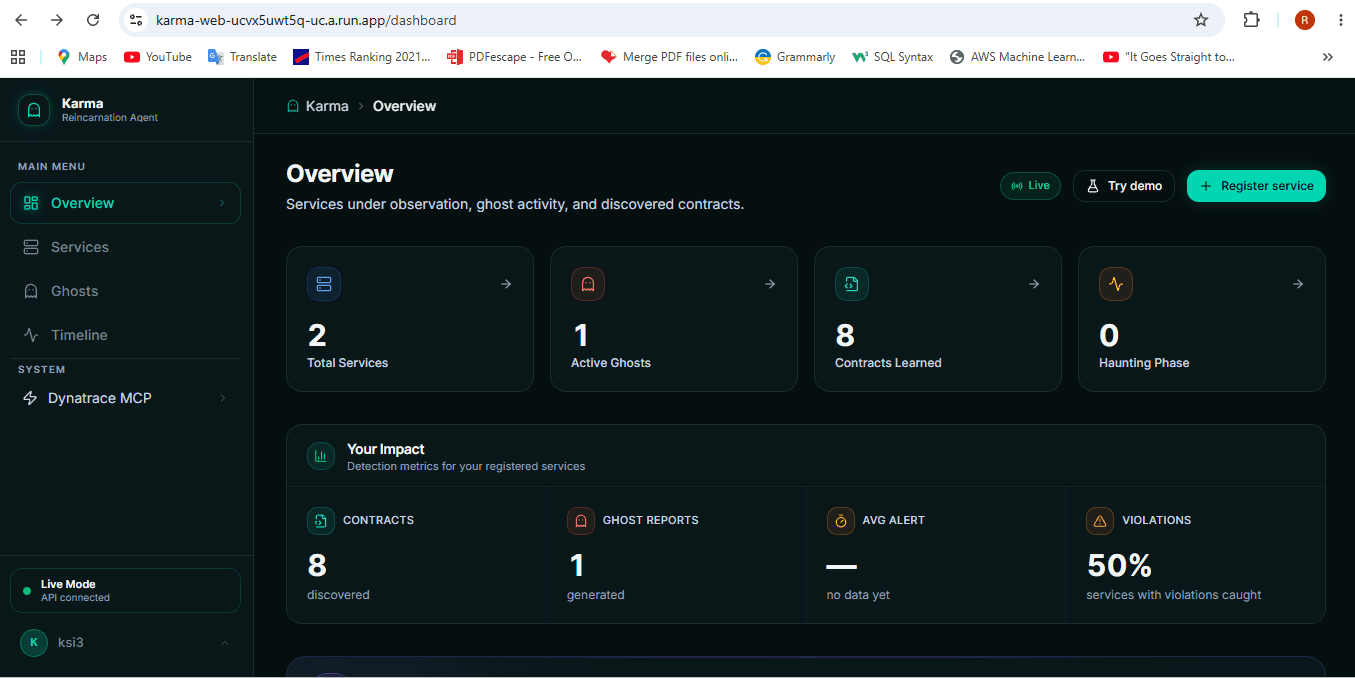Click the AVG ALERT stopwatch icon
Image resolution: width=1355 pixels, height=678 pixels.
click(841, 521)
